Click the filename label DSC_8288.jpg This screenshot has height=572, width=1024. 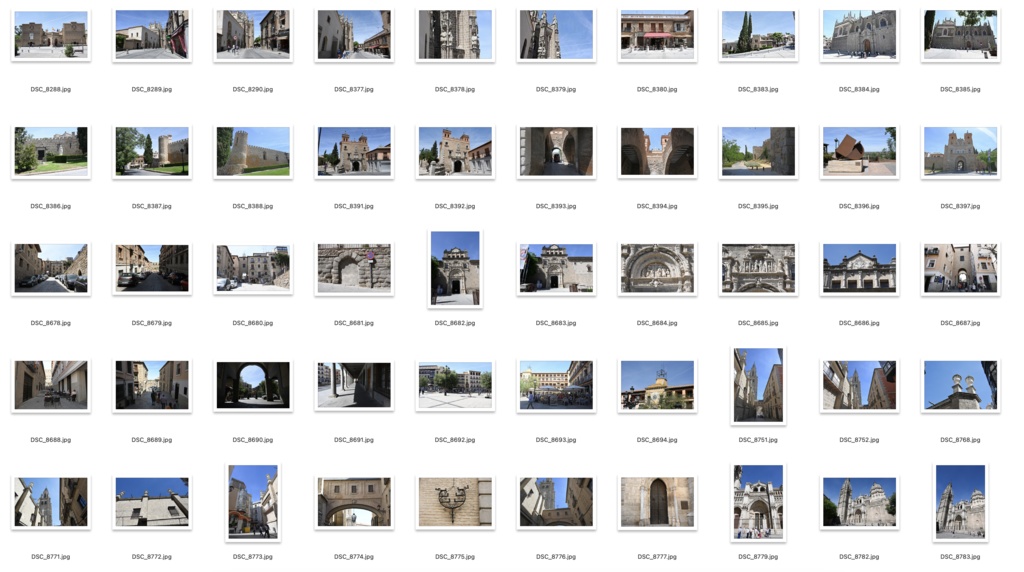[x=51, y=89]
